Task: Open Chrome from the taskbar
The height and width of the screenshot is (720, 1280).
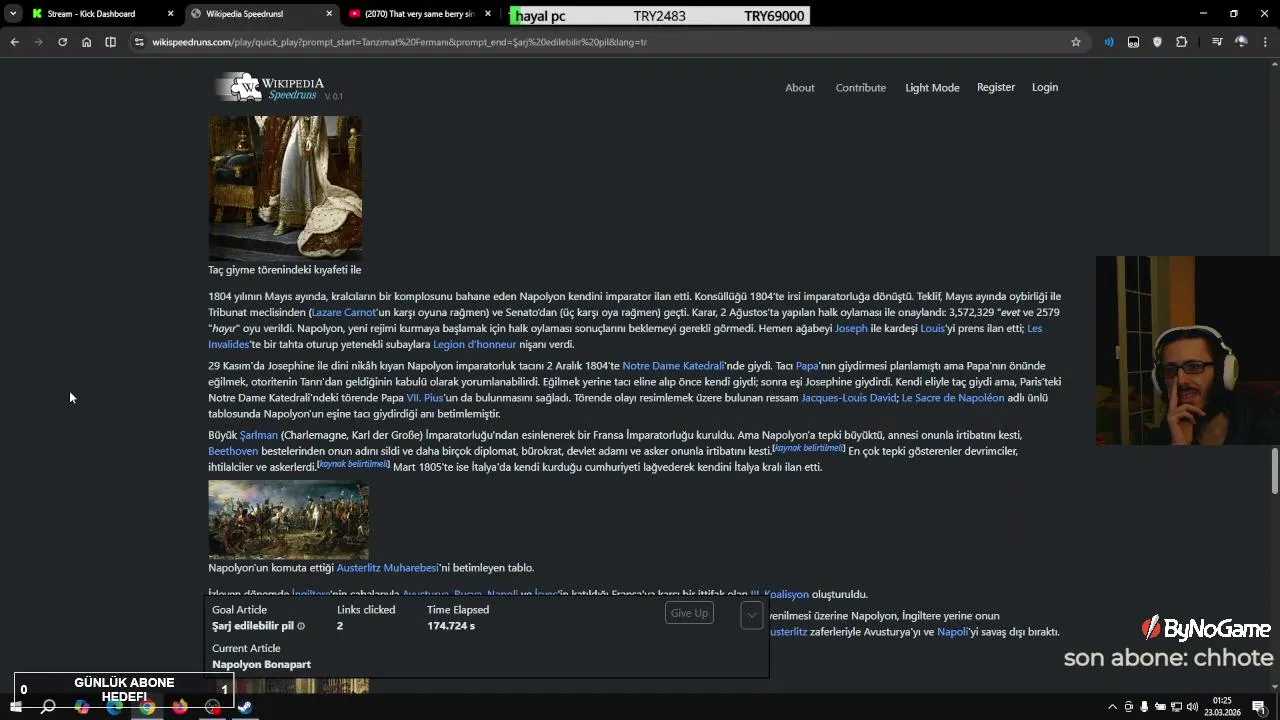Action: [x=147, y=707]
